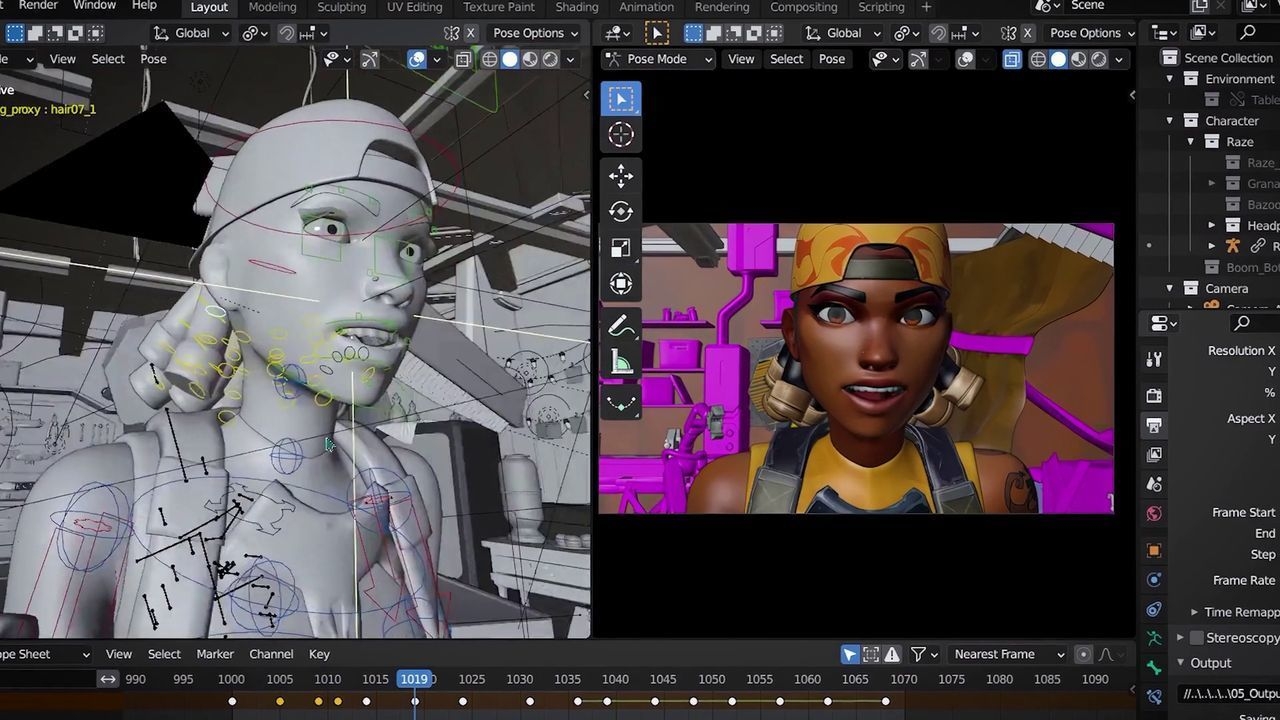1280x720 pixels.
Task: Open the Bone properties tab
Action: tap(1154, 667)
